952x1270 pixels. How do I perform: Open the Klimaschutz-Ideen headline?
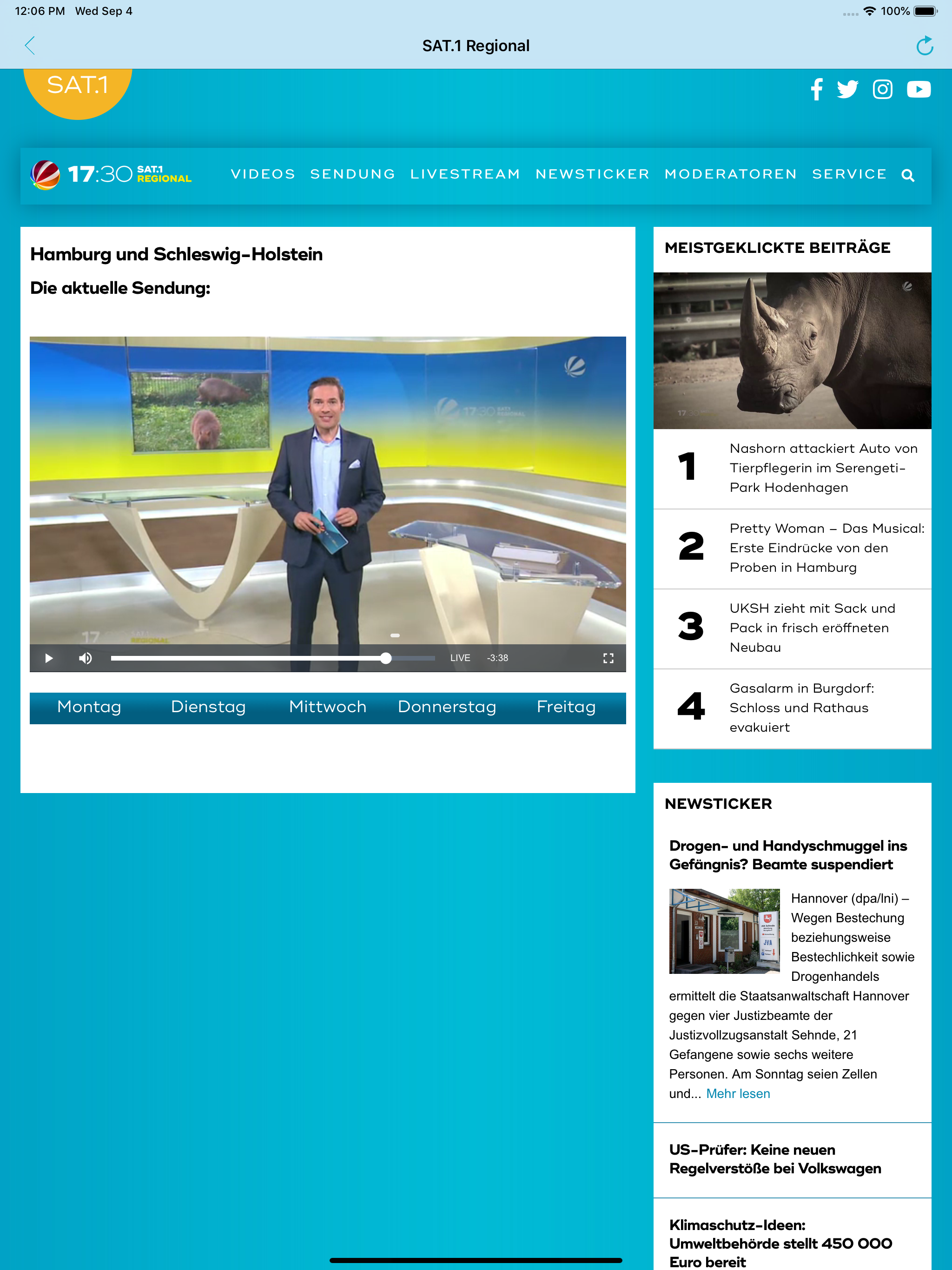(x=781, y=1244)
